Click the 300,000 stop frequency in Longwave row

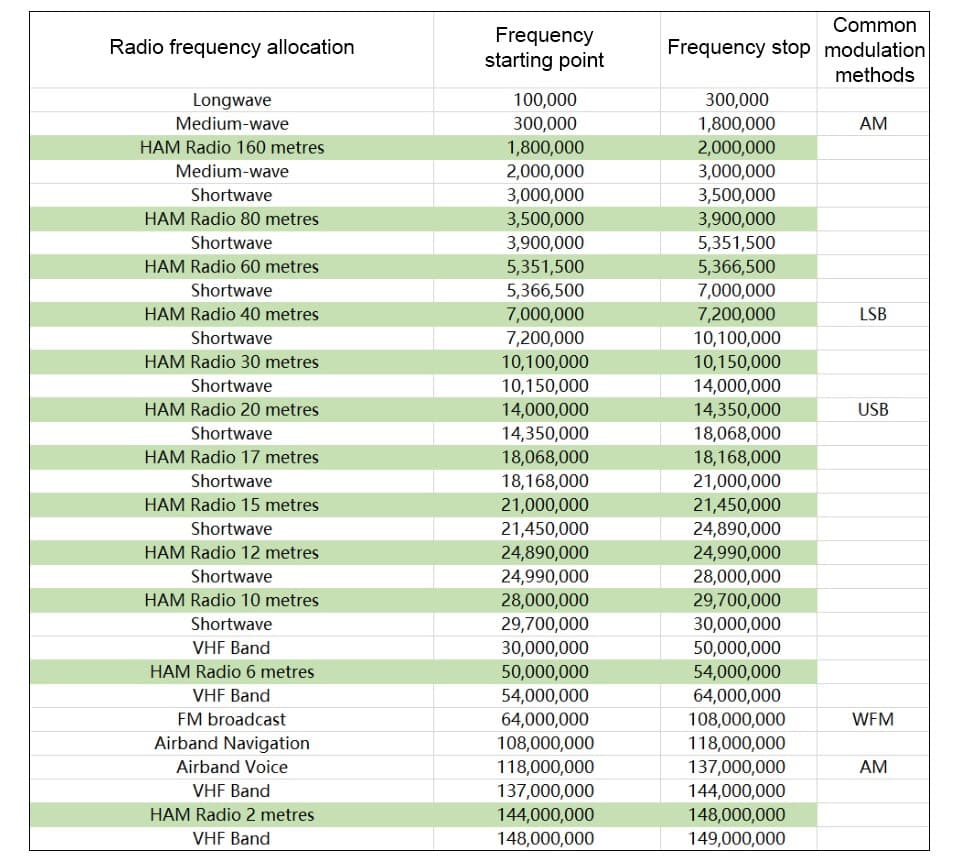(737, 100)
